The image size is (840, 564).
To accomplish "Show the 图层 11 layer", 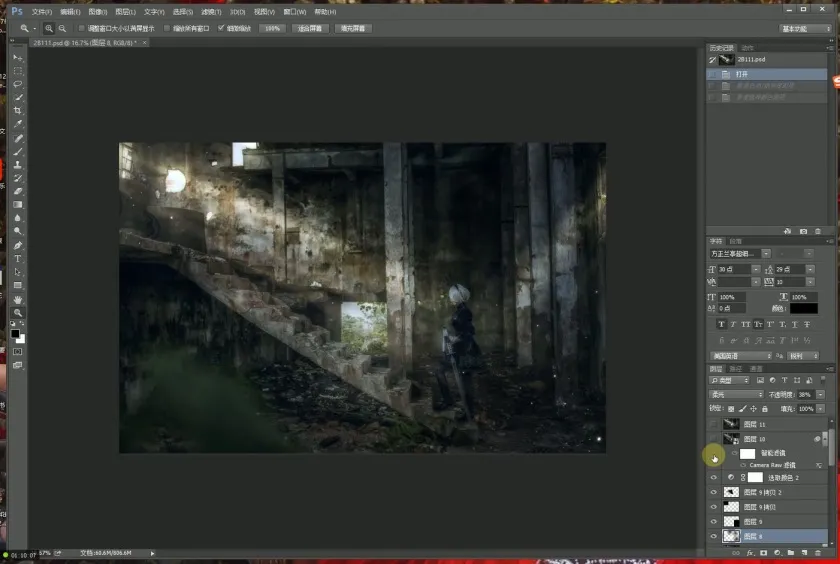I will pyautogui.click(x=713, y=425).
